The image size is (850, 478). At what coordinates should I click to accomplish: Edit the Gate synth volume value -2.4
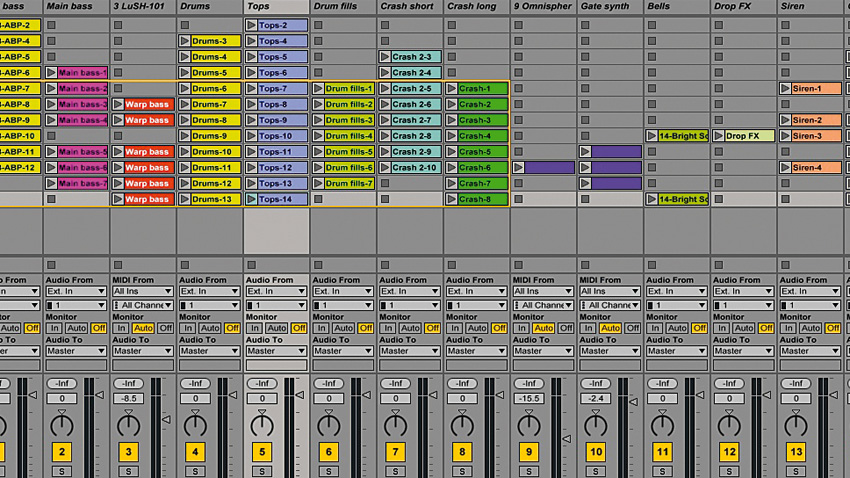click(x=595, y=398)
